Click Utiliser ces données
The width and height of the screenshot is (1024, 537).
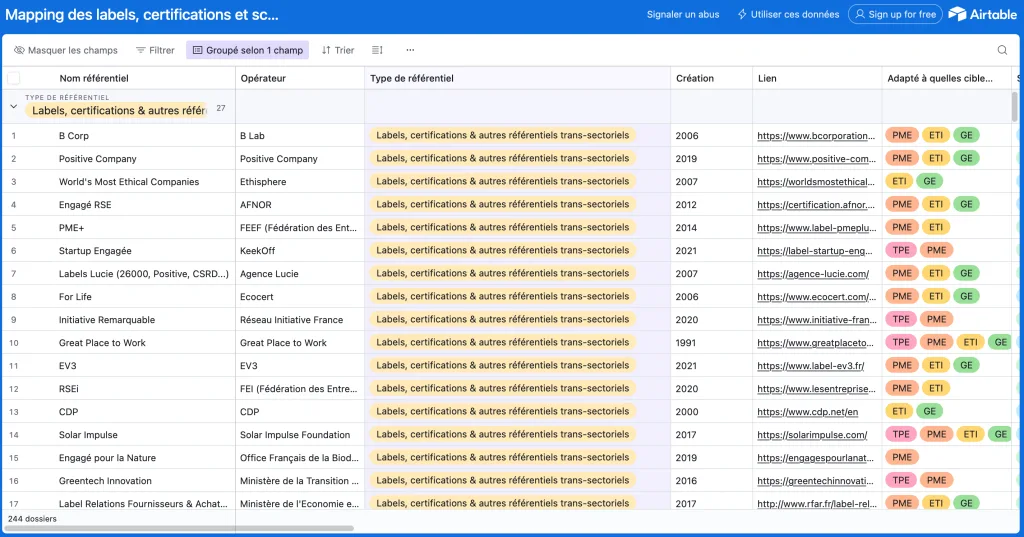[x=788, y=15]
